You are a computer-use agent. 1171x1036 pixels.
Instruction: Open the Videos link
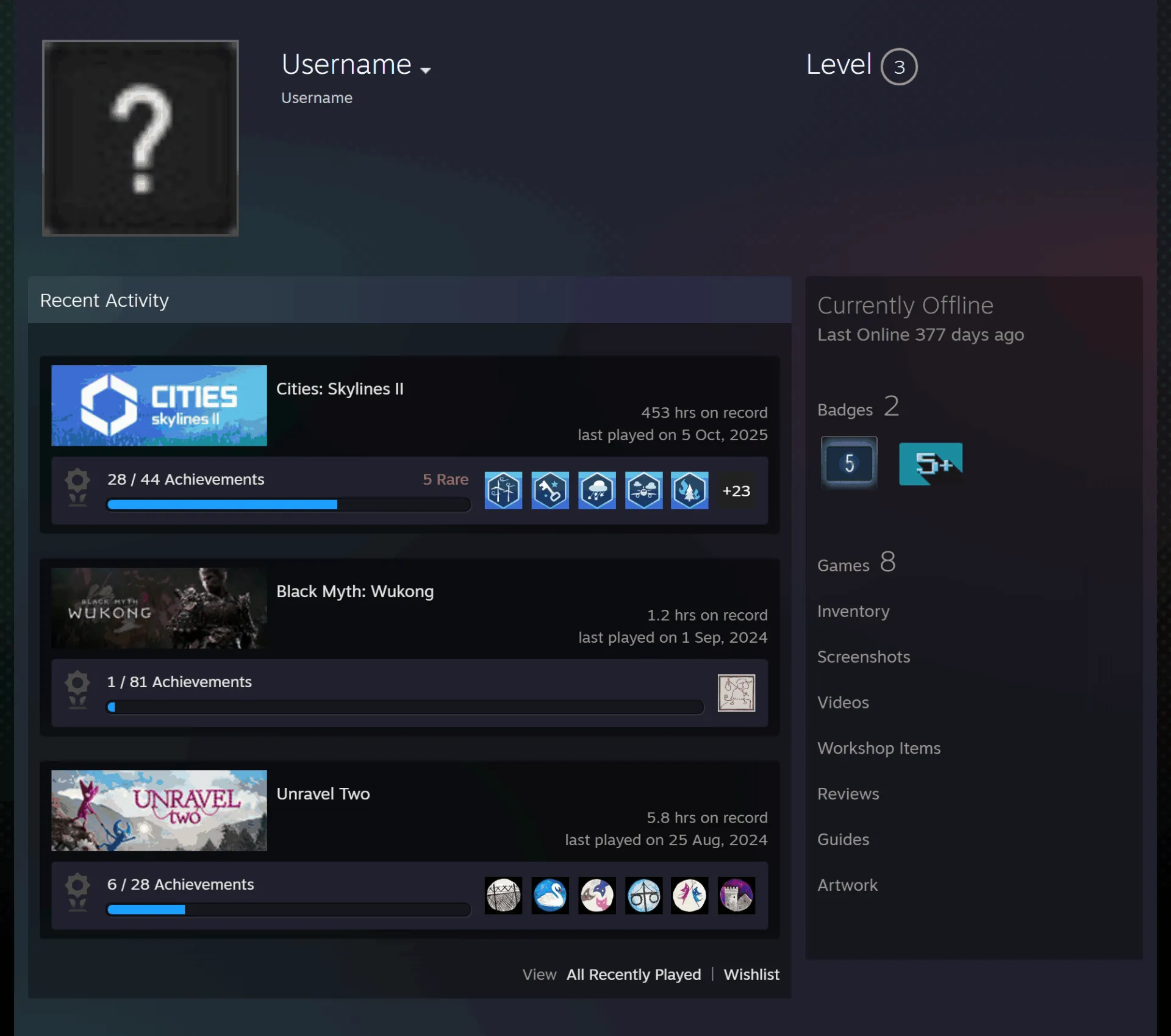843,702
